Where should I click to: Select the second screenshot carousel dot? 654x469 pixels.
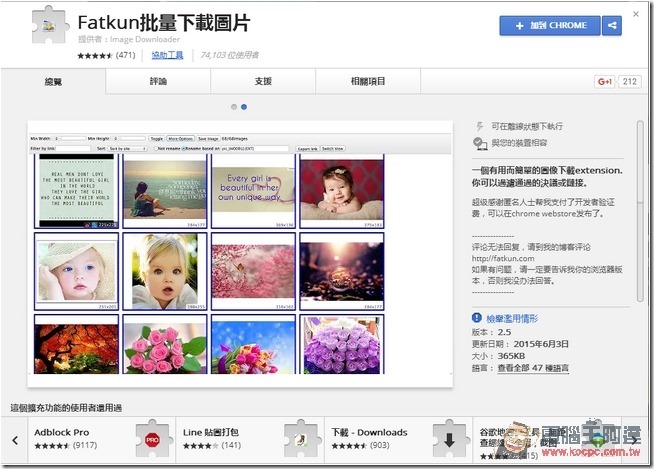pyautogui.click(x=244, y=107)
